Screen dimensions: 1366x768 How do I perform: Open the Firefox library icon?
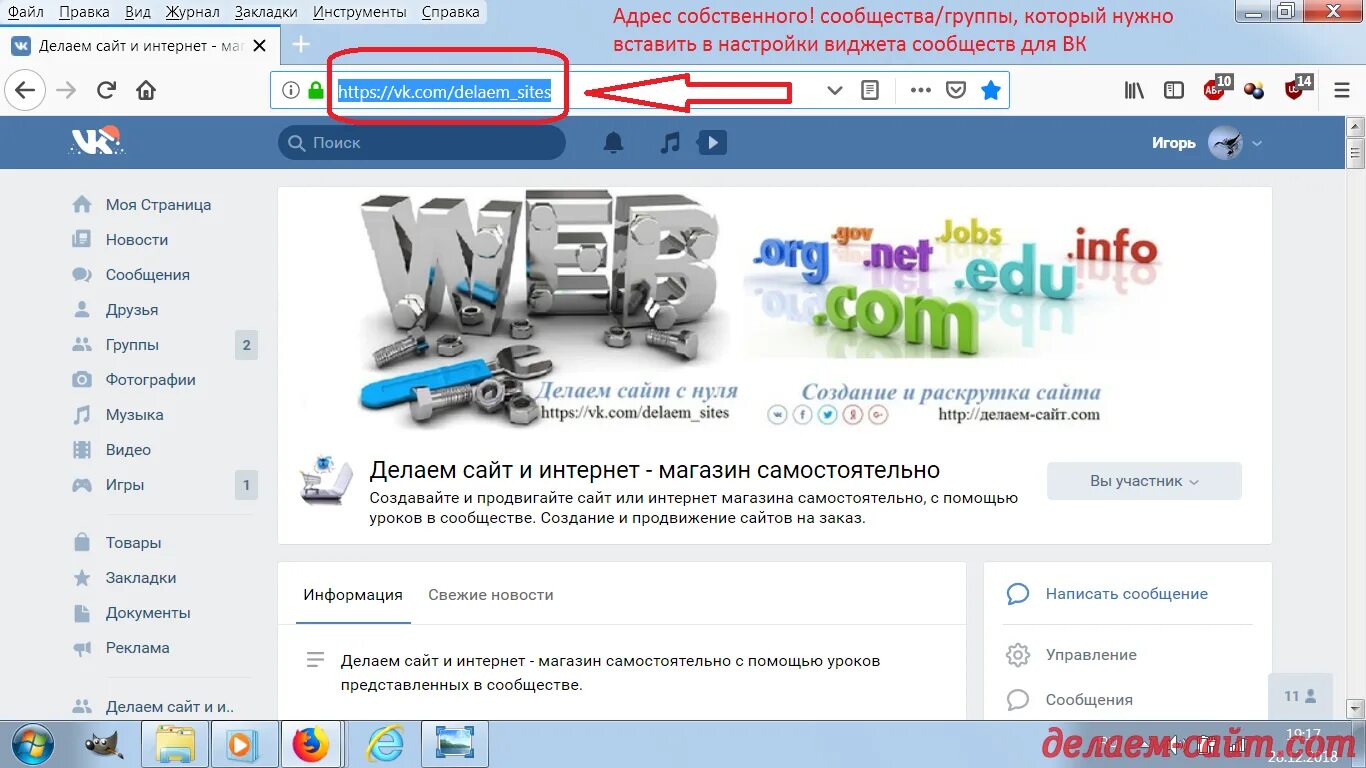point(1134,90)
